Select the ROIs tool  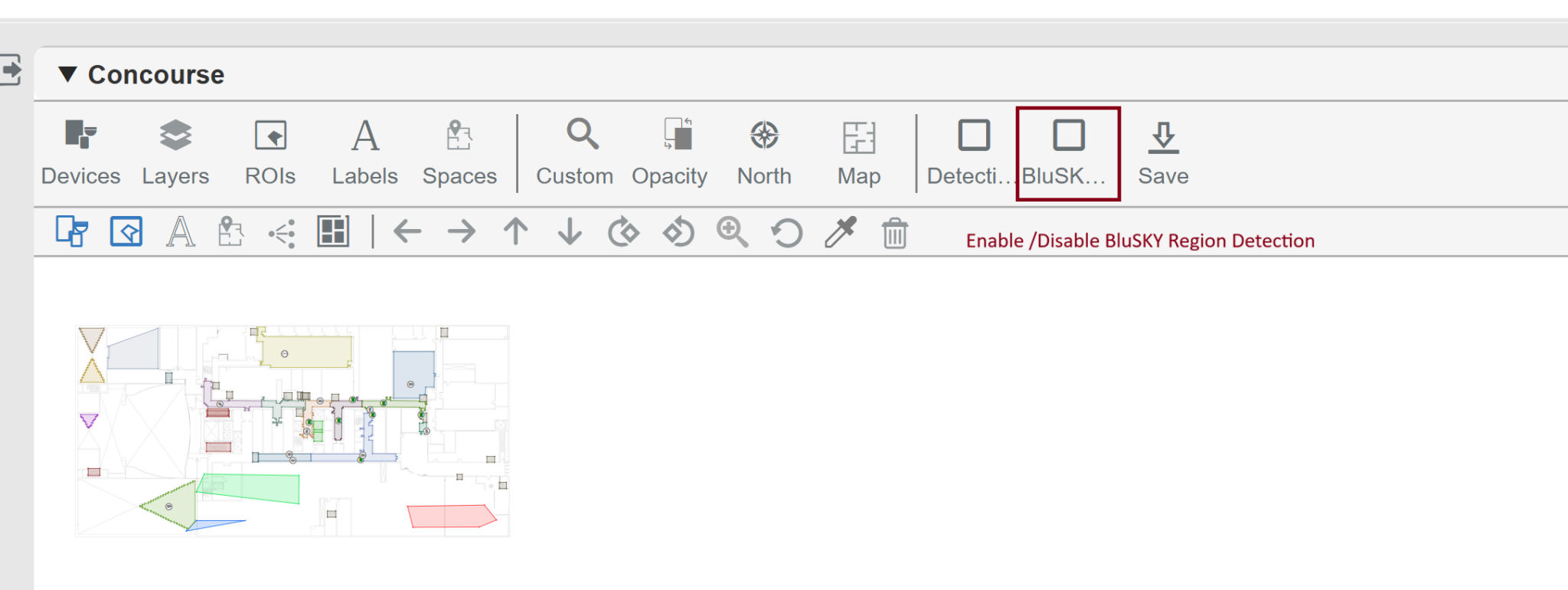pos(270,153)
